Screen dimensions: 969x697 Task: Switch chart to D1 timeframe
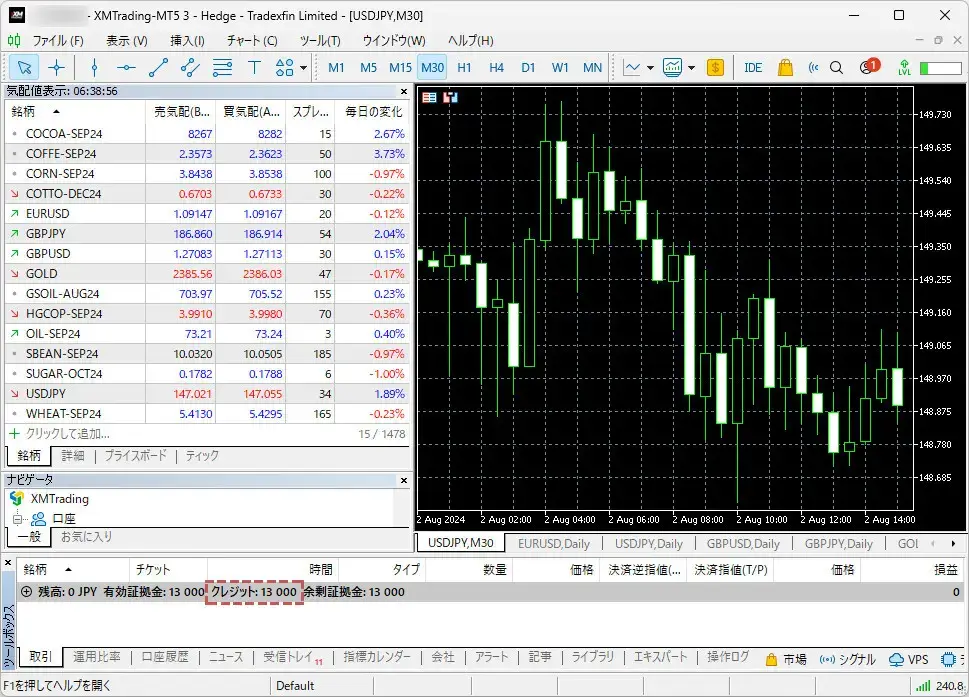point(528,67)
